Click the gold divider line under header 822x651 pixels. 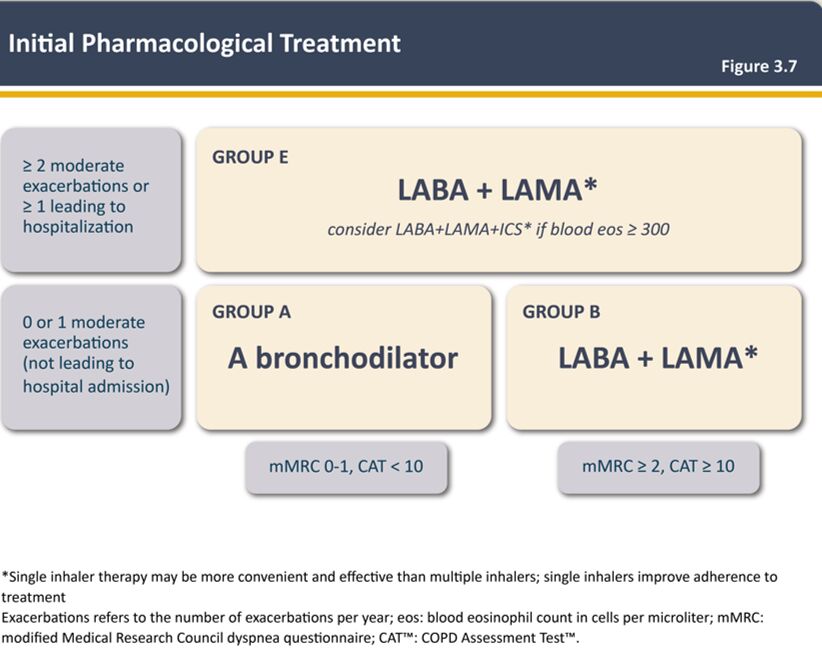(411, 93)
